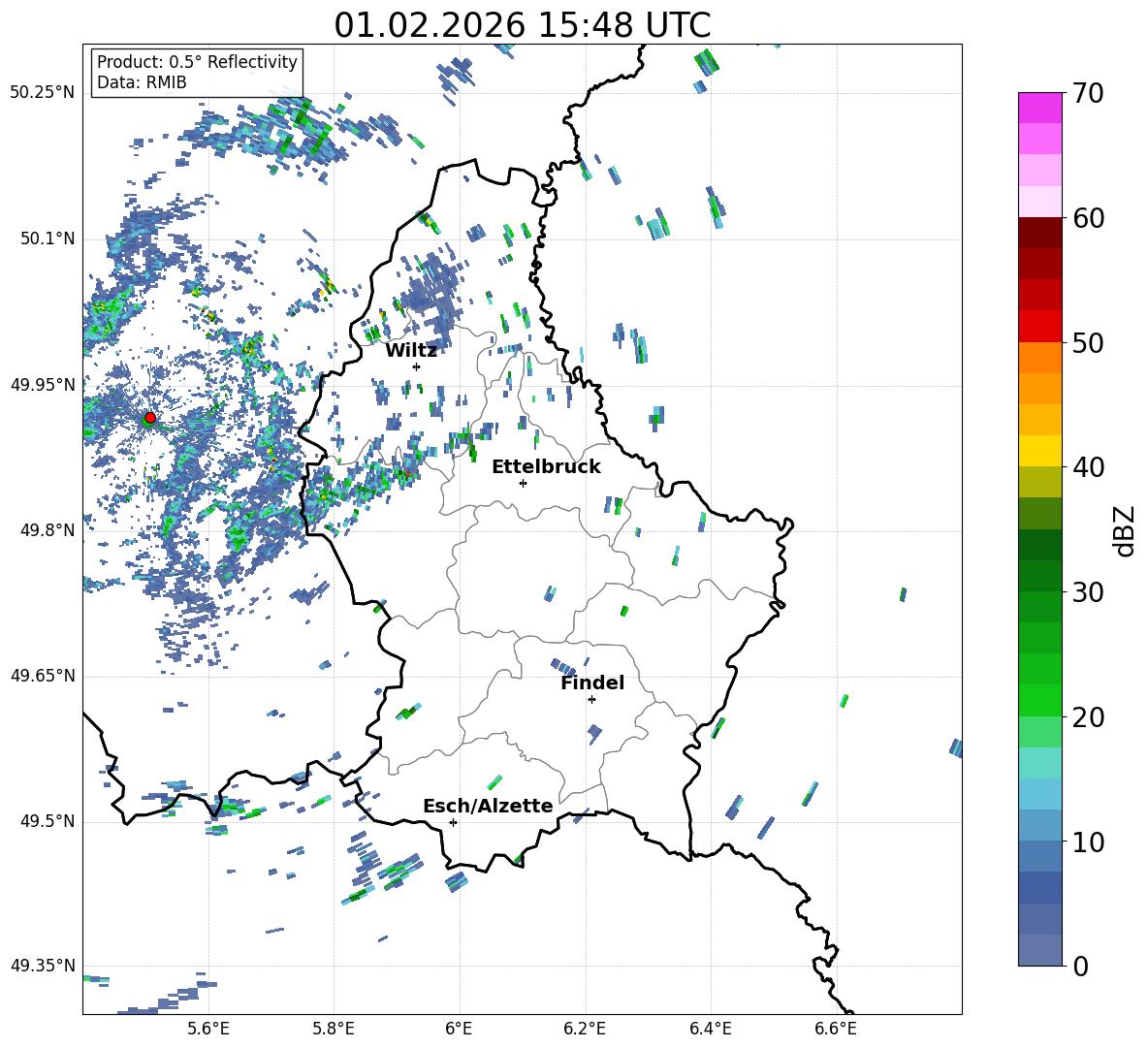Image resolution: width=1148 pixels, height=1048 pixels.
Task: Click the Ettelbruck city label
Action: pyautogui.click(x=546, y=467)
